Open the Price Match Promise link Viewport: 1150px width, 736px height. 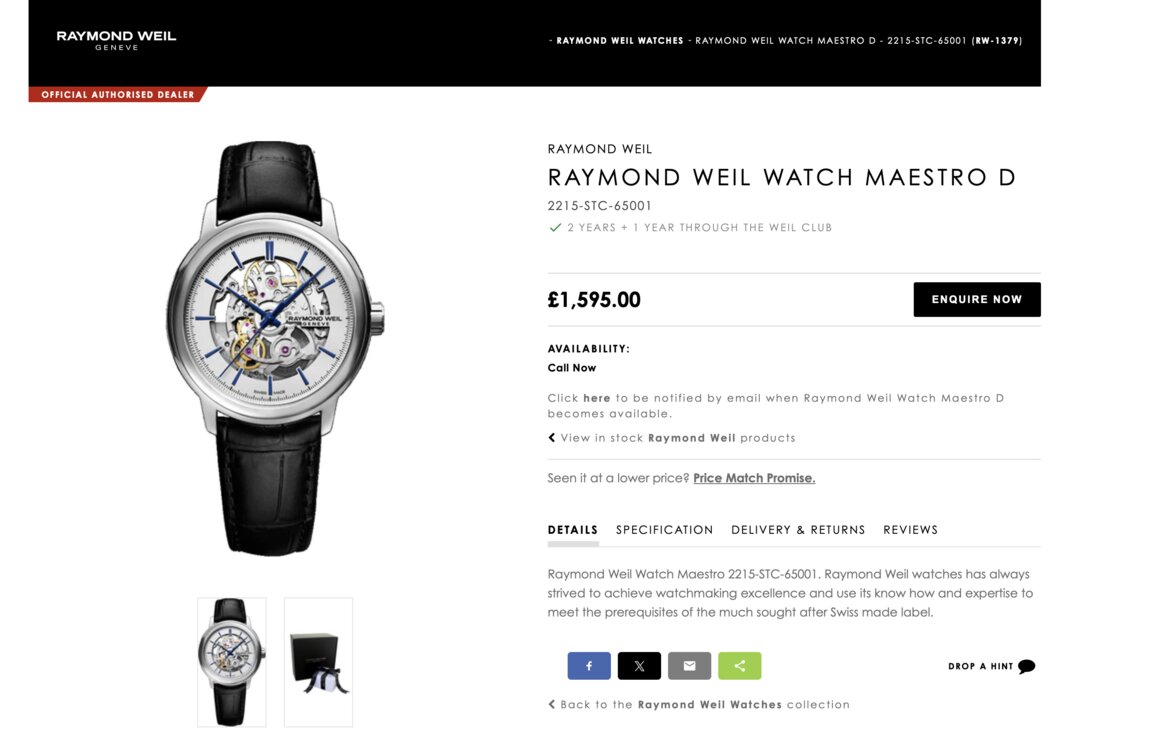(x=754, y=478)
